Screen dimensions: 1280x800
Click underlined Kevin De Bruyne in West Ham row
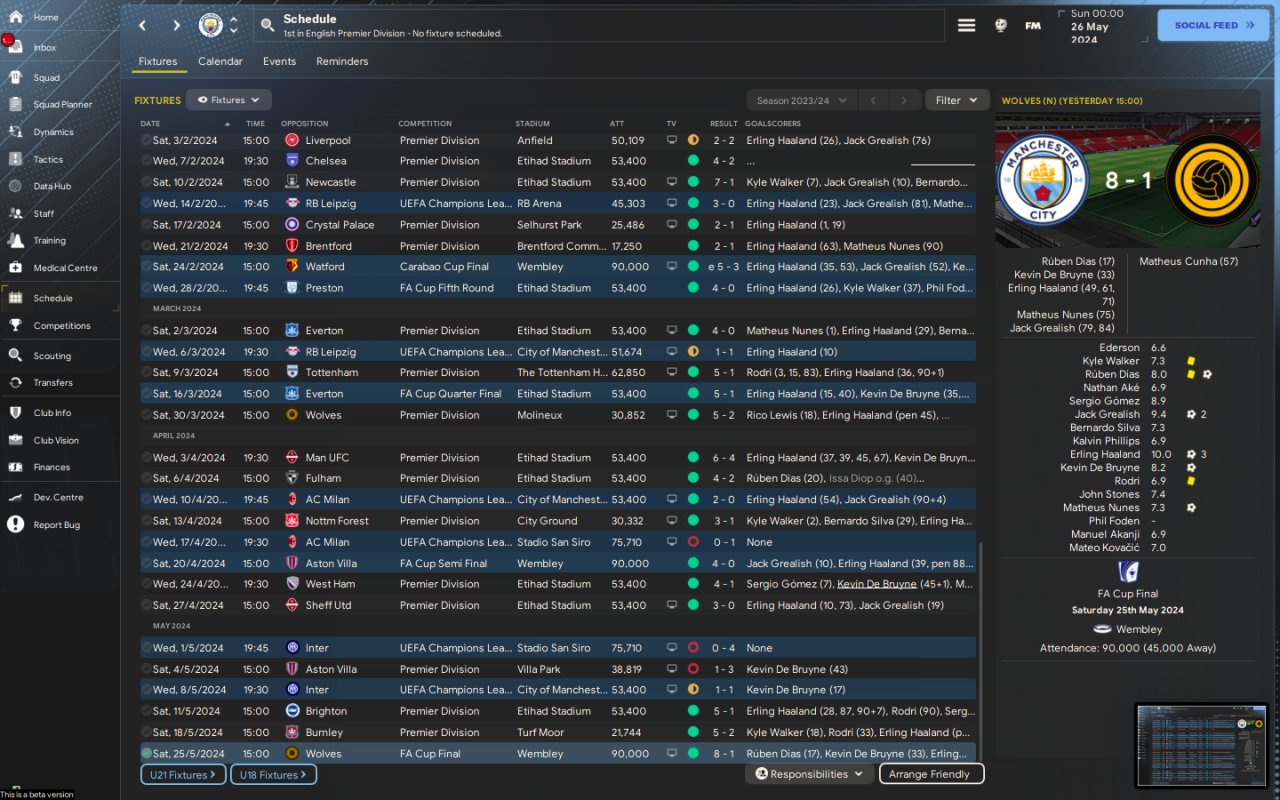(x=877, y=584)
